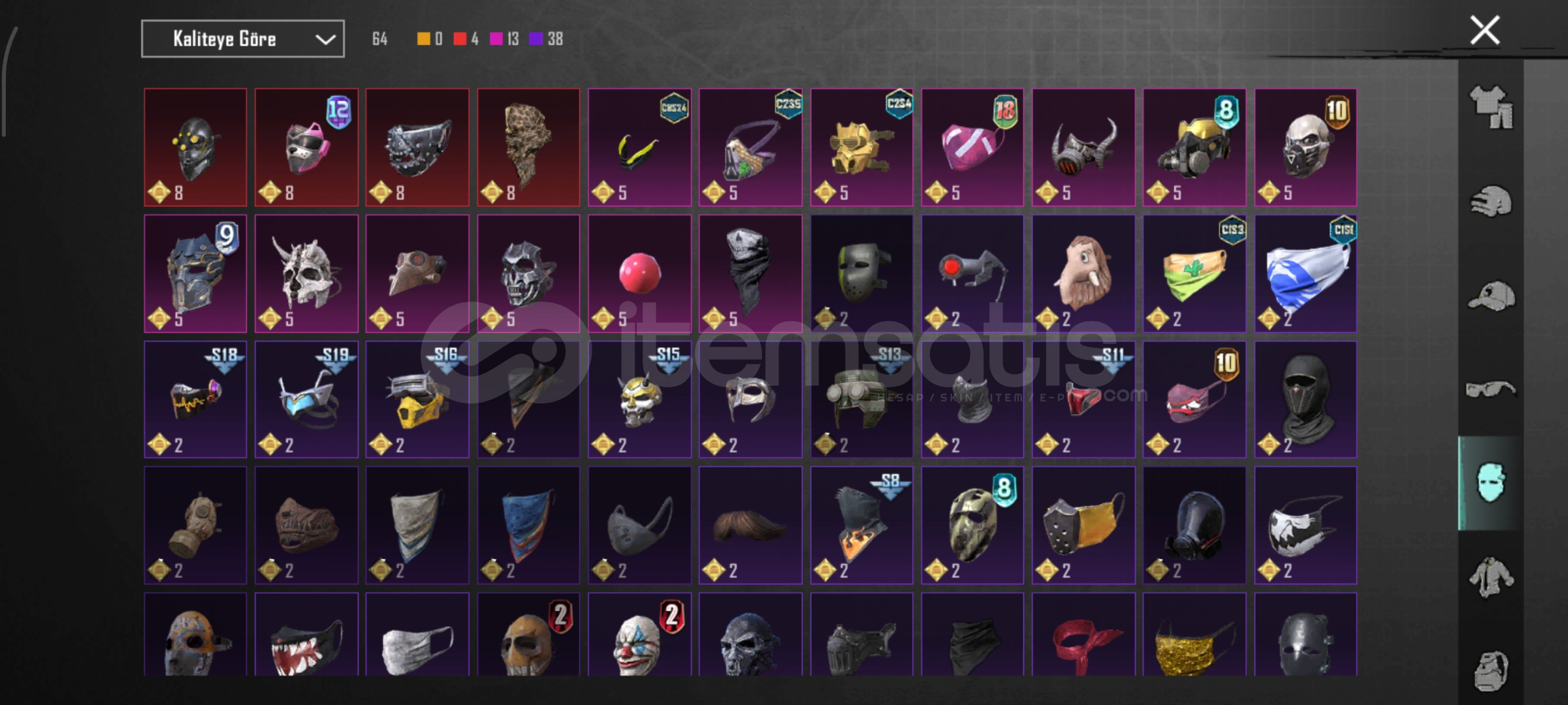Click the red quality filter swatch

coord(460,39)
